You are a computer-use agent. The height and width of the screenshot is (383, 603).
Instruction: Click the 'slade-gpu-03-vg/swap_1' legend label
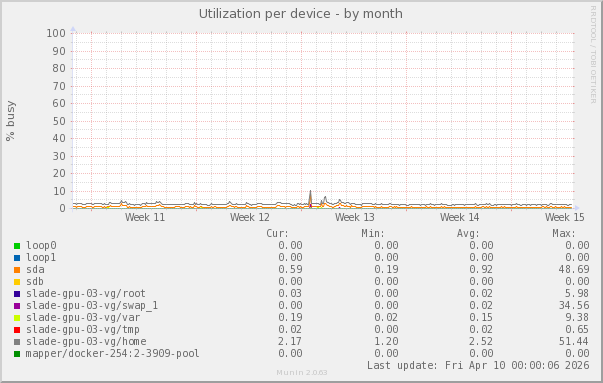point(92,305)
